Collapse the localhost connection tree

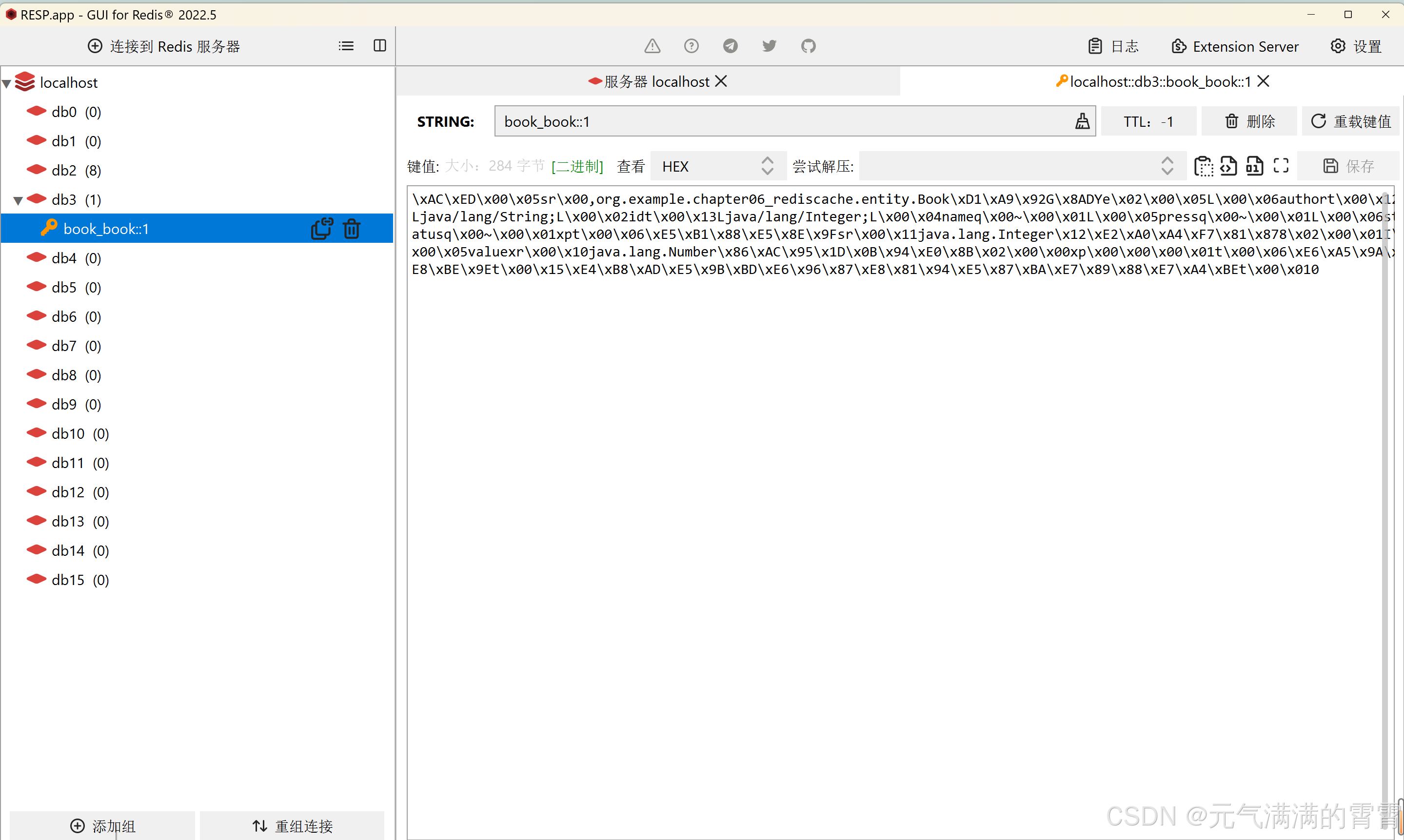pyautogui.click(x=7, y=84)
